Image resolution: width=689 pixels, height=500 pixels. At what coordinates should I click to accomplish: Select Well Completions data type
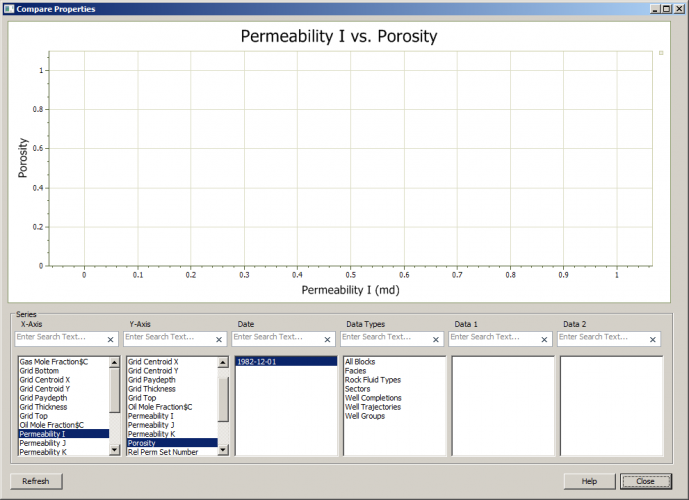coord(373,398)
